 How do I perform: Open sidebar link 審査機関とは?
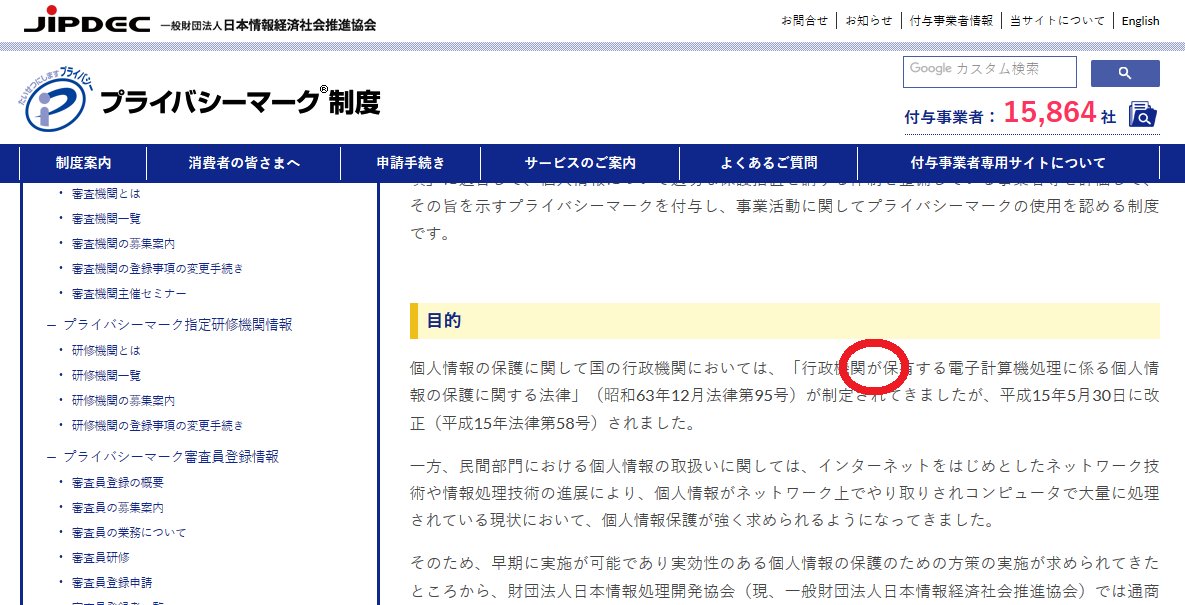106,194
